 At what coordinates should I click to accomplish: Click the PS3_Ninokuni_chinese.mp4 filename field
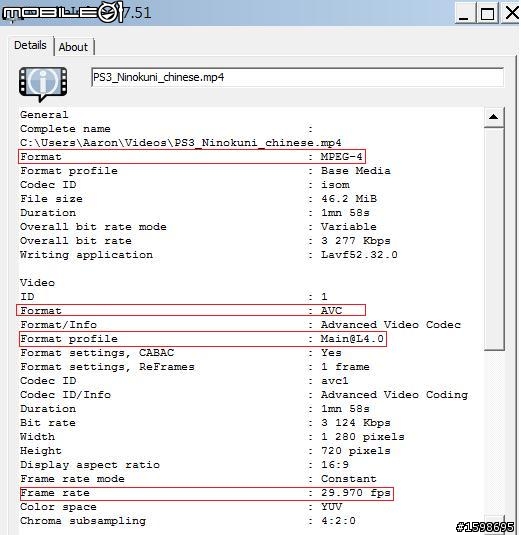[x=297, y=77]
